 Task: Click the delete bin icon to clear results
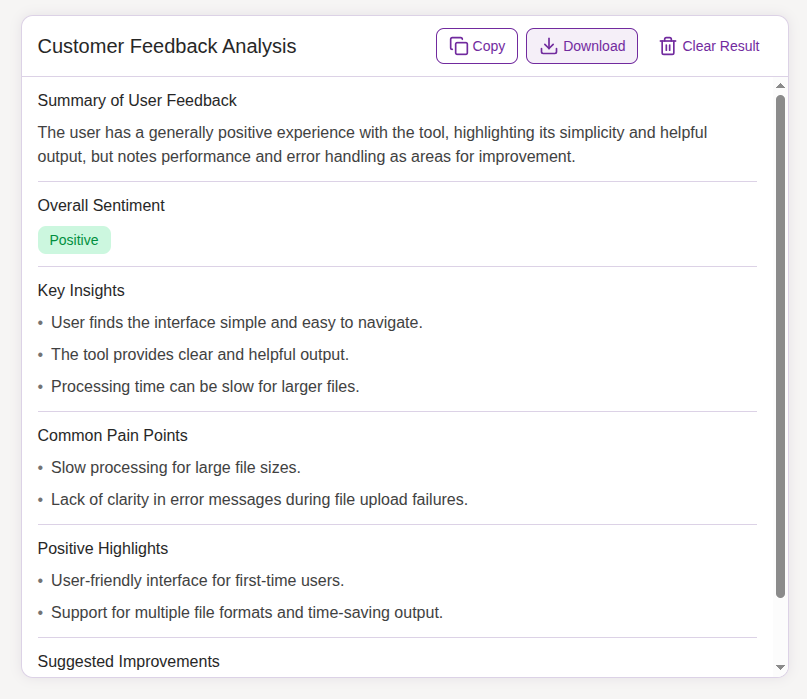666,45
